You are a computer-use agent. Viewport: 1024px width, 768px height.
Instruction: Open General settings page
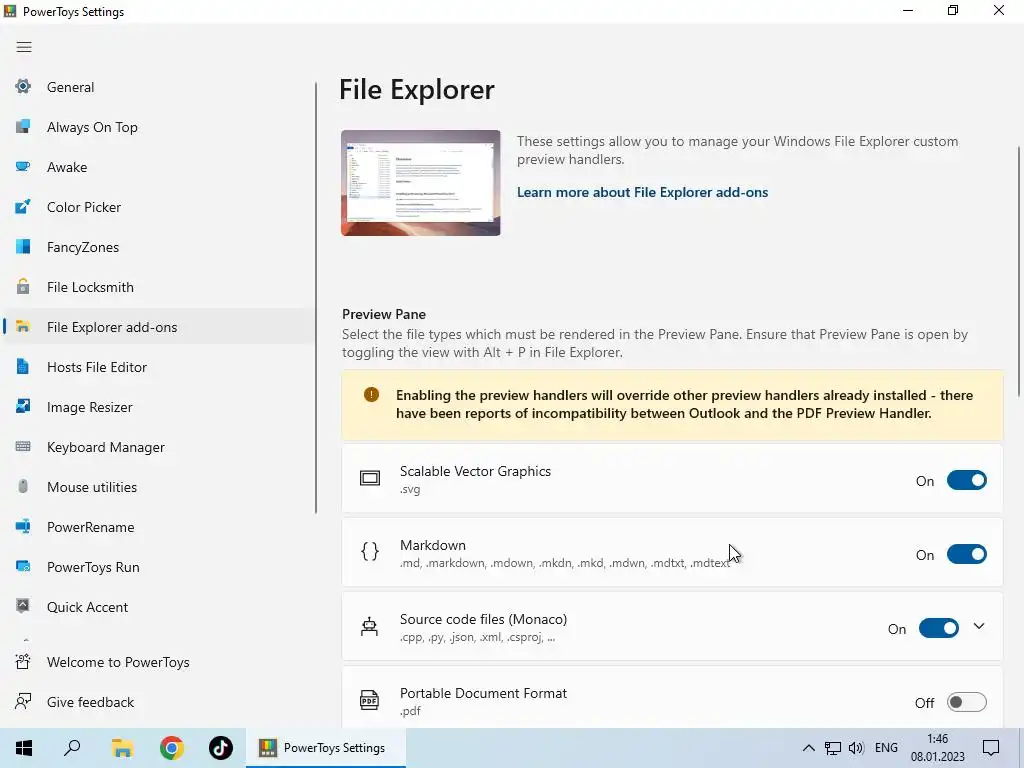click(159, 87)
